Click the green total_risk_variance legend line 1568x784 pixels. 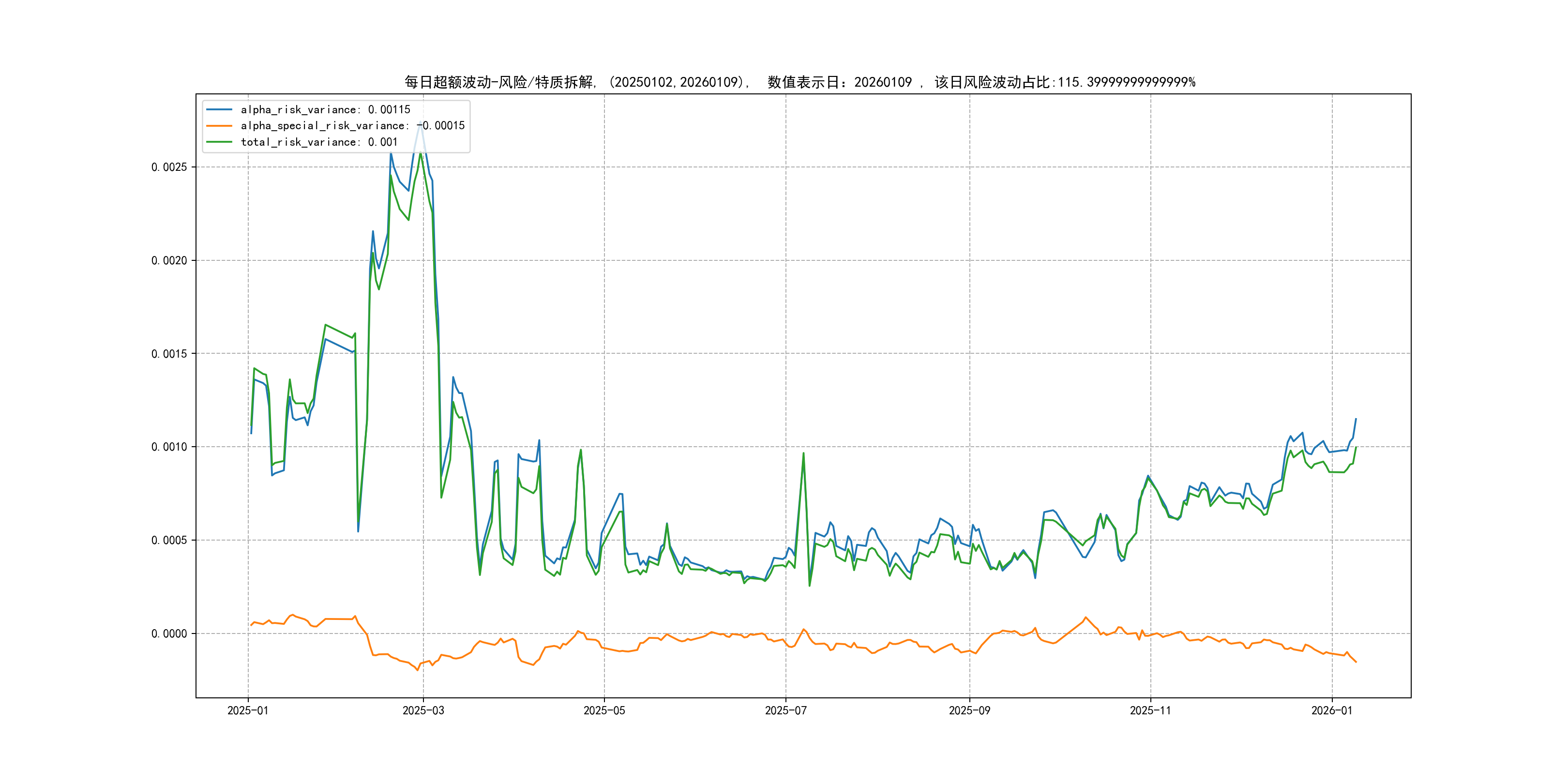coord(219,142)
